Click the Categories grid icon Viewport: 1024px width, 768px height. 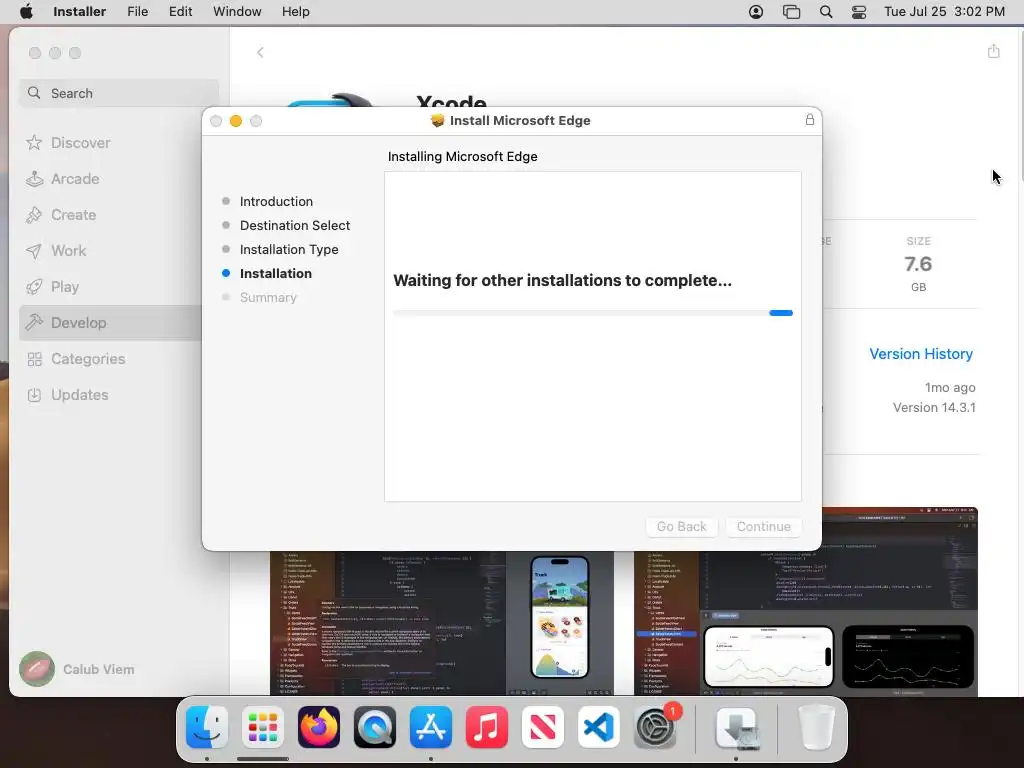click(x=35, y=359)
